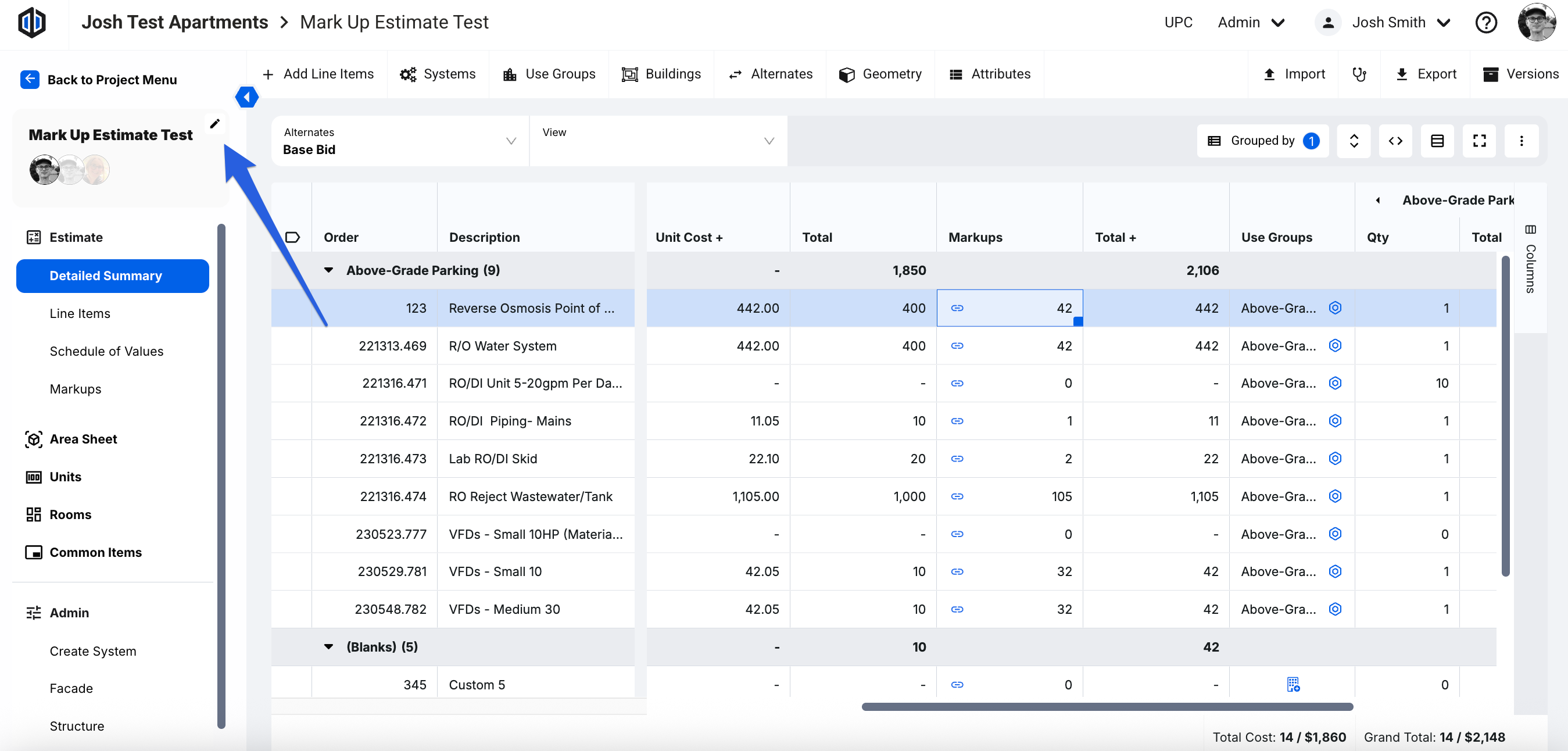Toggle the code brackets view button

coord(1395,141)
